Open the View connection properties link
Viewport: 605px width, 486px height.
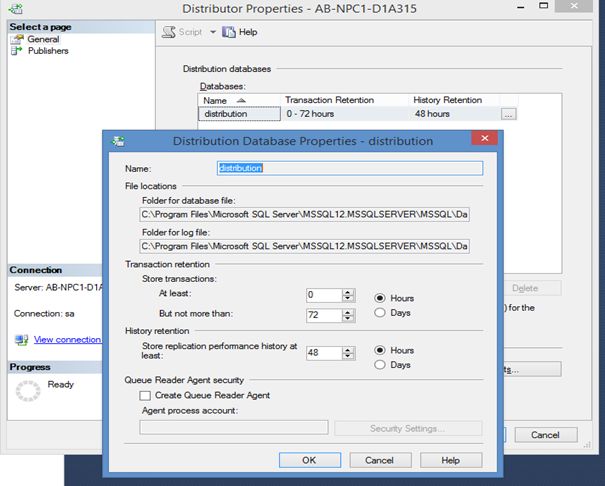point(68,340)
